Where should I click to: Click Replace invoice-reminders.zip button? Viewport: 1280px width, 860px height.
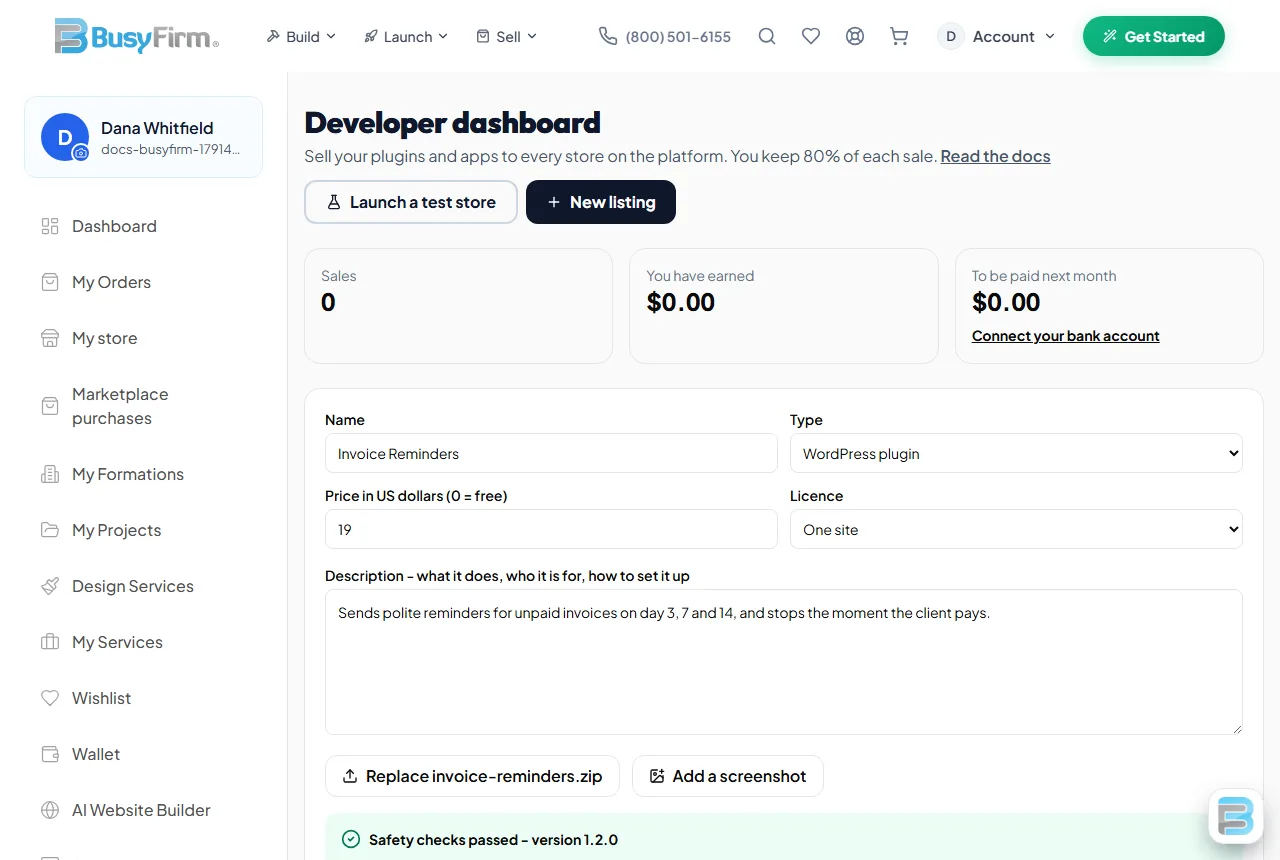(472, 776)
